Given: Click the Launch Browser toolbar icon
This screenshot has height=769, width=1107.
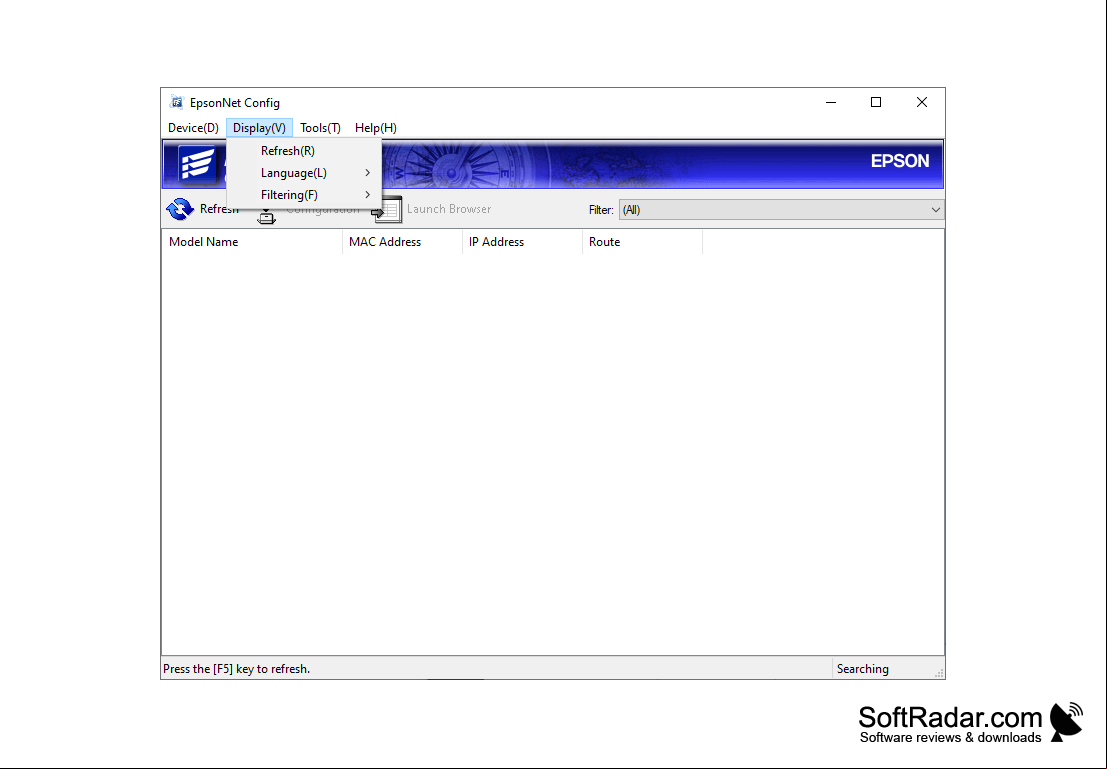Looking at the screenshot, I should click(x=388, y=209).
